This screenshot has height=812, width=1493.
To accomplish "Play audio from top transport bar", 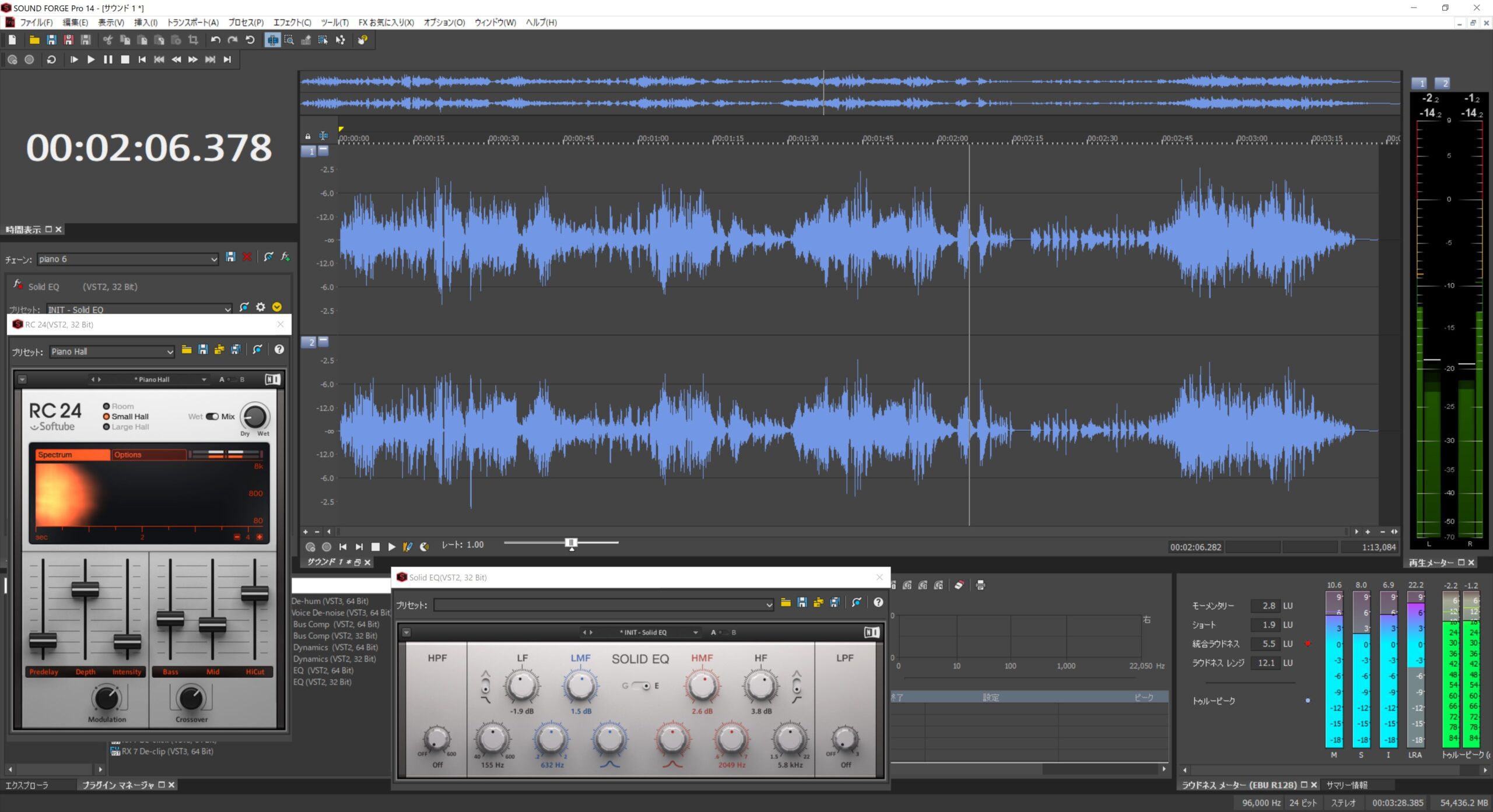I will click(x=91, y=59).
